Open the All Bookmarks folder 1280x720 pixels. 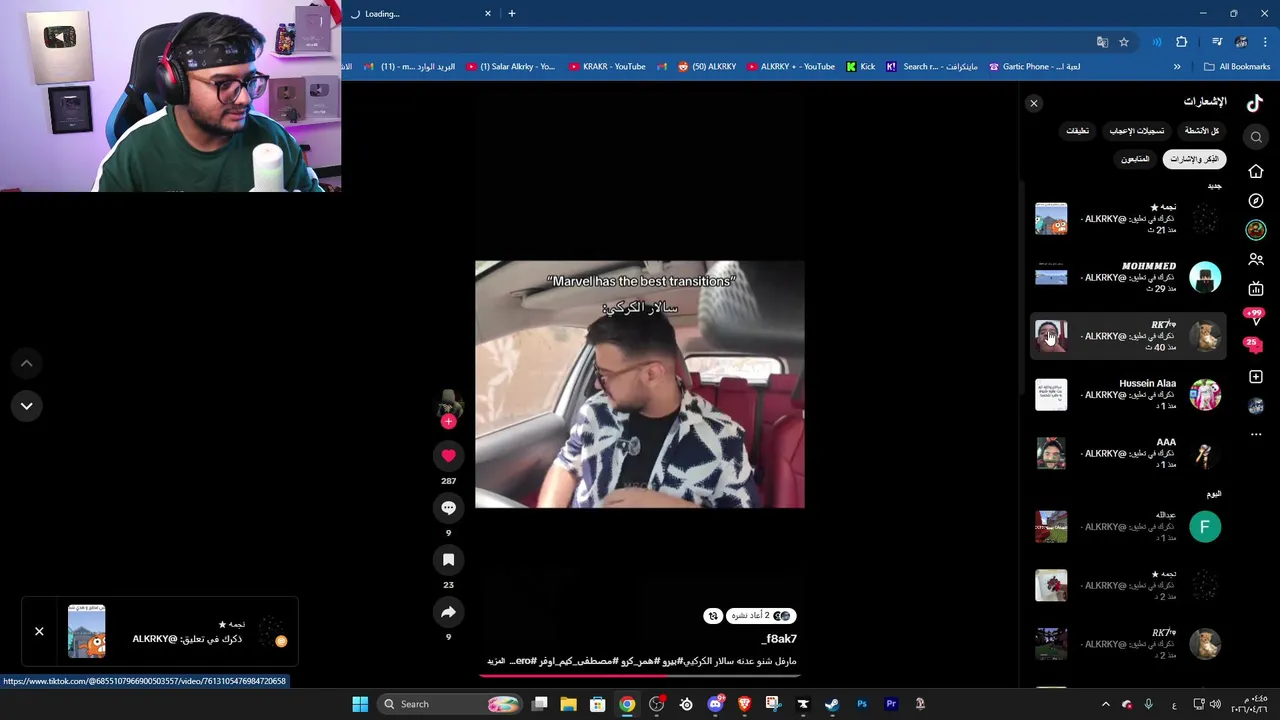tap(1237, 66)
